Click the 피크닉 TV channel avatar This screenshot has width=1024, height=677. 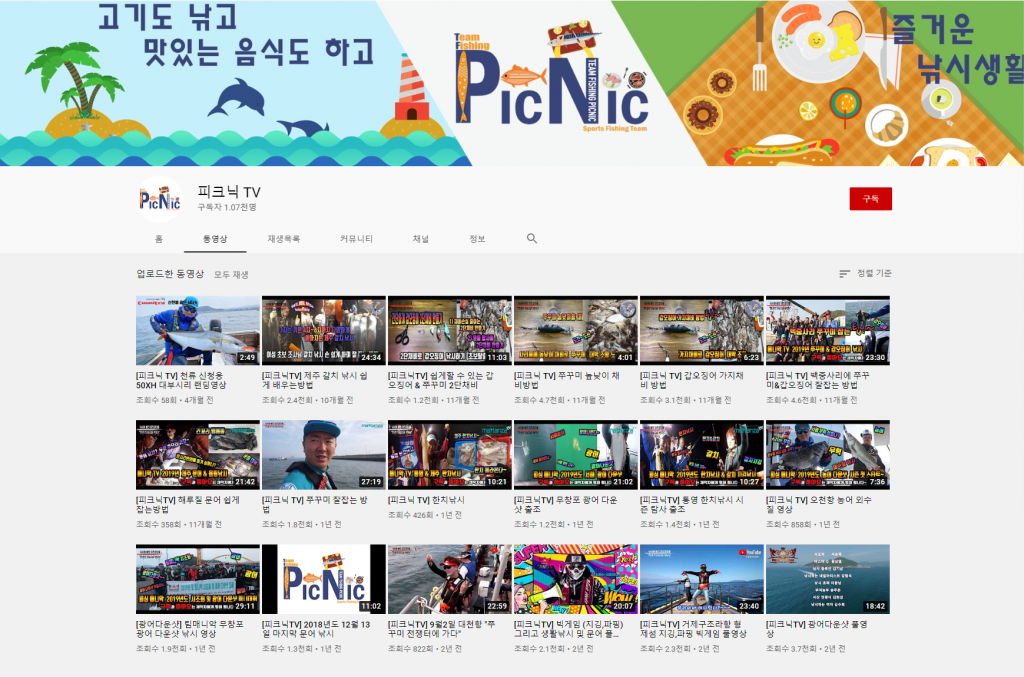click(x=160, y=199)
